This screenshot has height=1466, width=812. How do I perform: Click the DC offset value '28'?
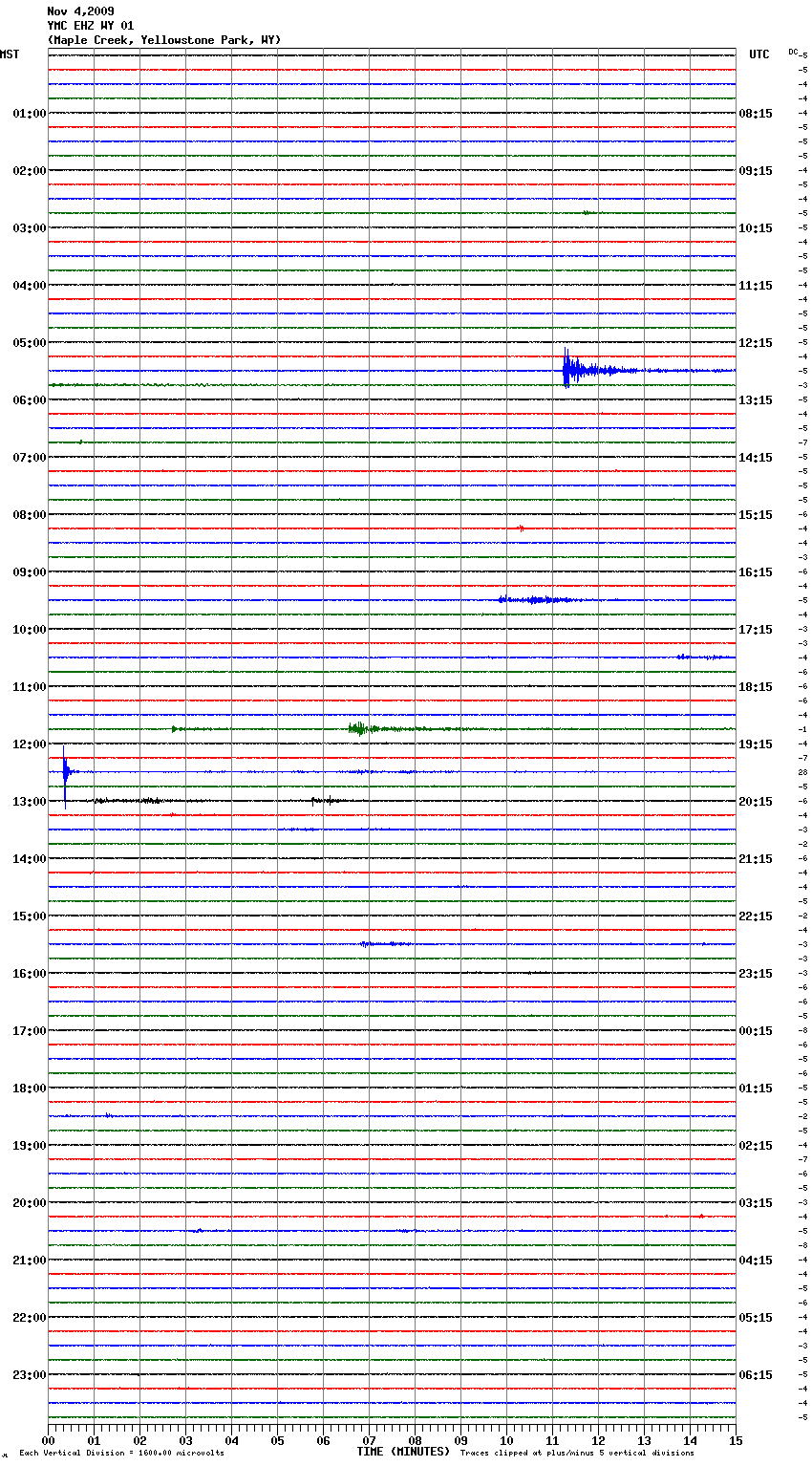tap(803, 772)
